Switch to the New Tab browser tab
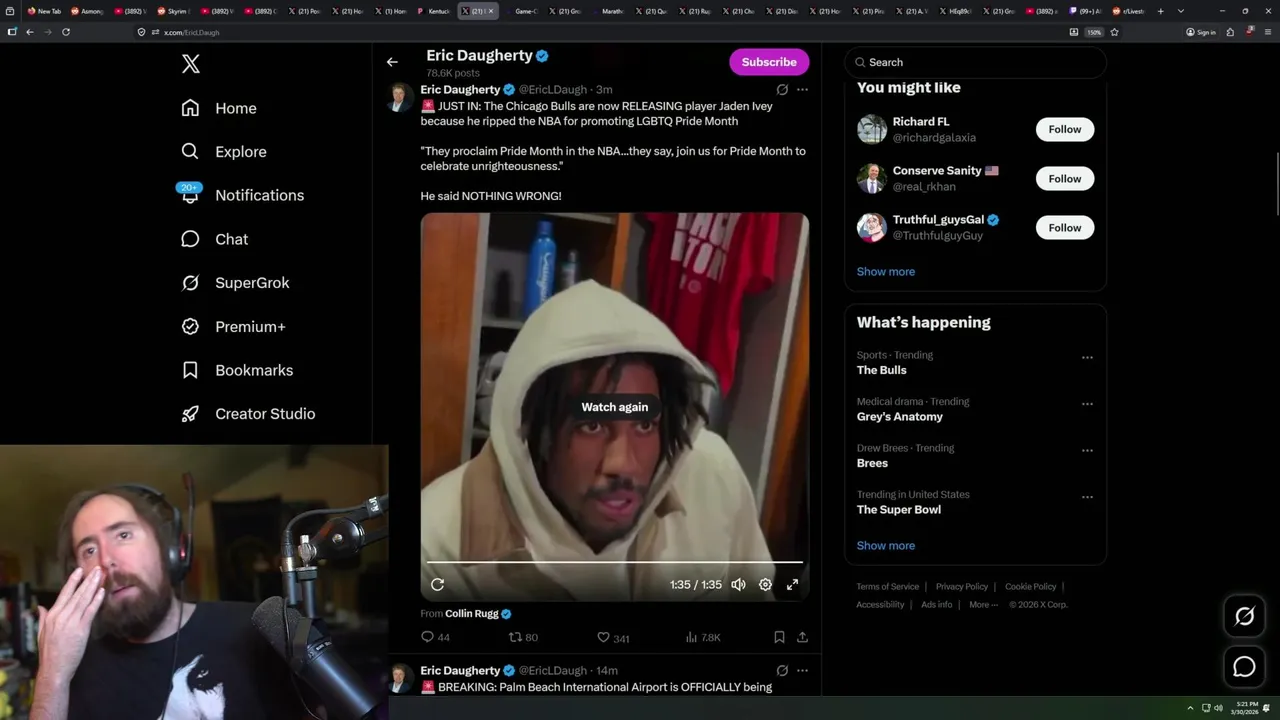The height and width of the screenshot is (720, 1280). point(45,11)
